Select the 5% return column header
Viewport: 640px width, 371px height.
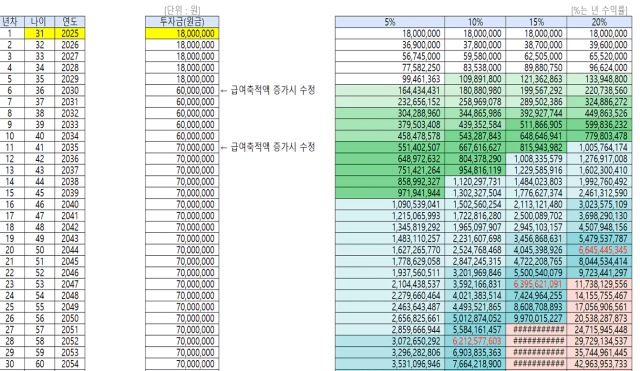pyautogui.click(x=390, y=22)
